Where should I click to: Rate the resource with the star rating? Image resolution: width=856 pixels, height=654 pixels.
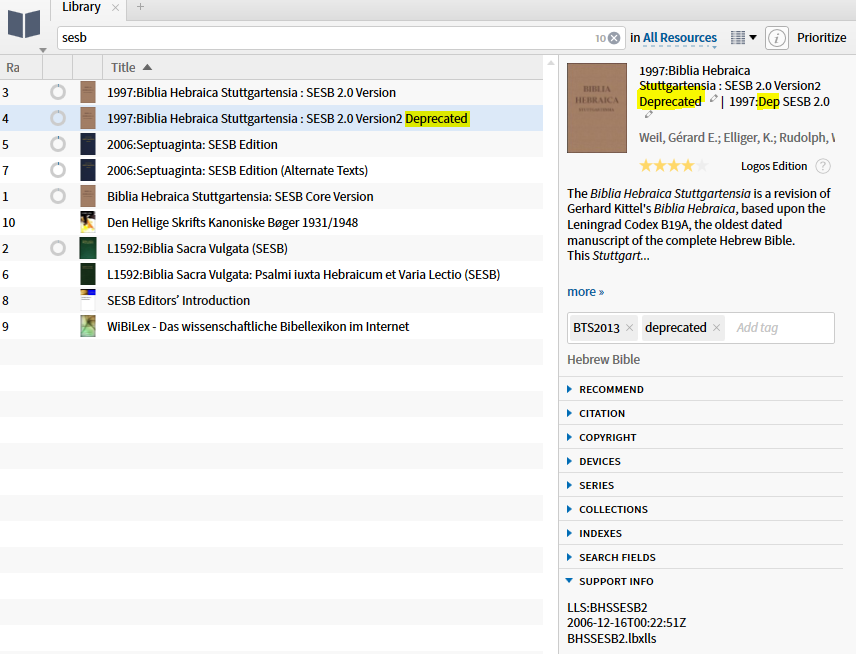pos(674,165)
